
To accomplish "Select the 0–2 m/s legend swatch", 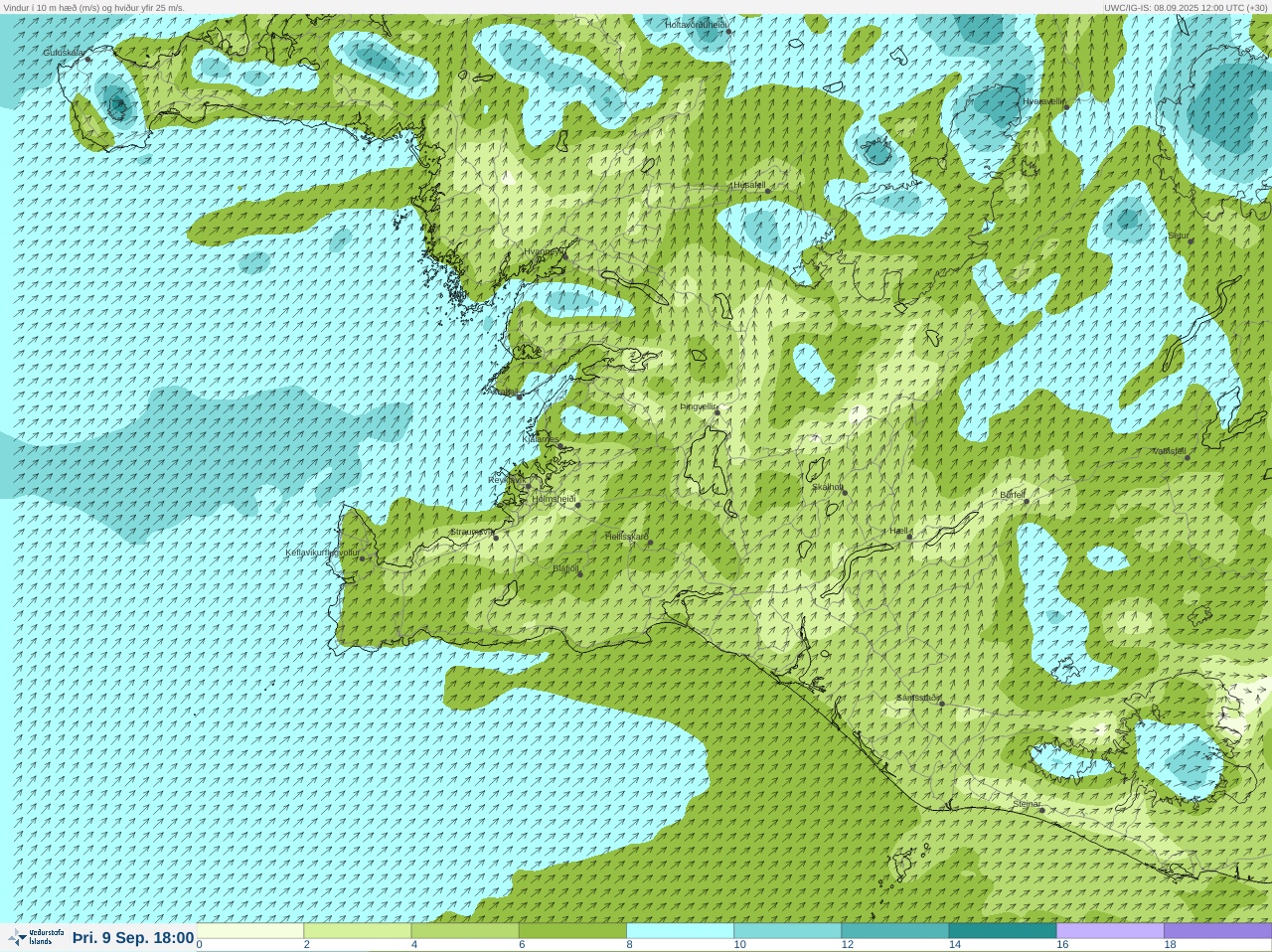I will pos(250,931).
